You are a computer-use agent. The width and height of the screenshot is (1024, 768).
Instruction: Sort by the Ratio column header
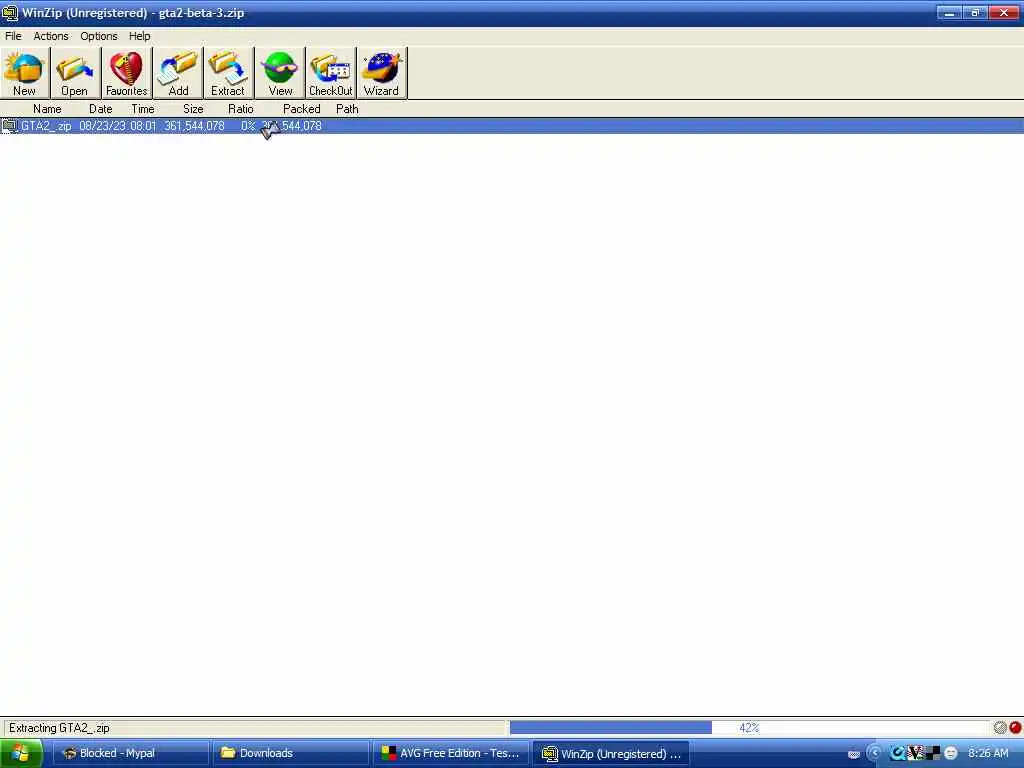[x=240, y=109]
